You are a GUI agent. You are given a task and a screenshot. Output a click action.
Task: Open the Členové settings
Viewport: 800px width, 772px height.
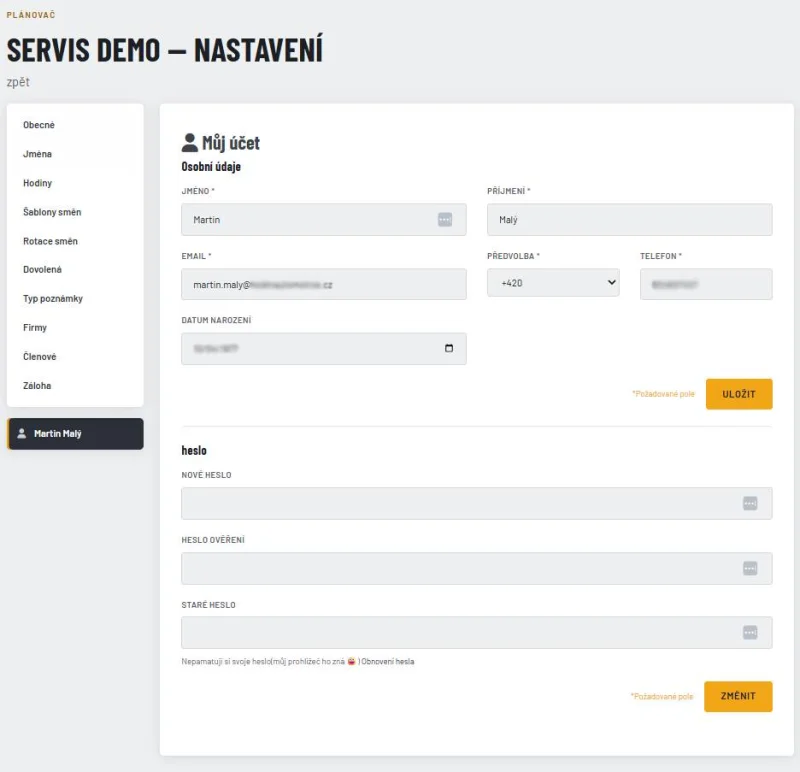(39, 357)
